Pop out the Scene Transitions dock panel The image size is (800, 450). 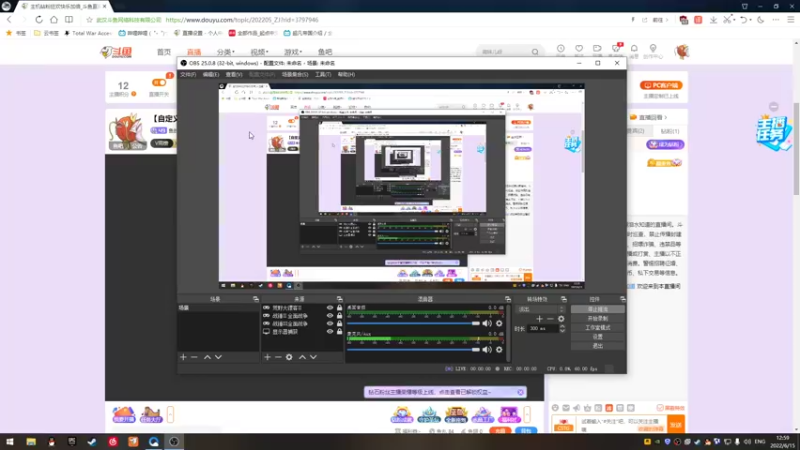pyautogui.click(x=563, y=299)
